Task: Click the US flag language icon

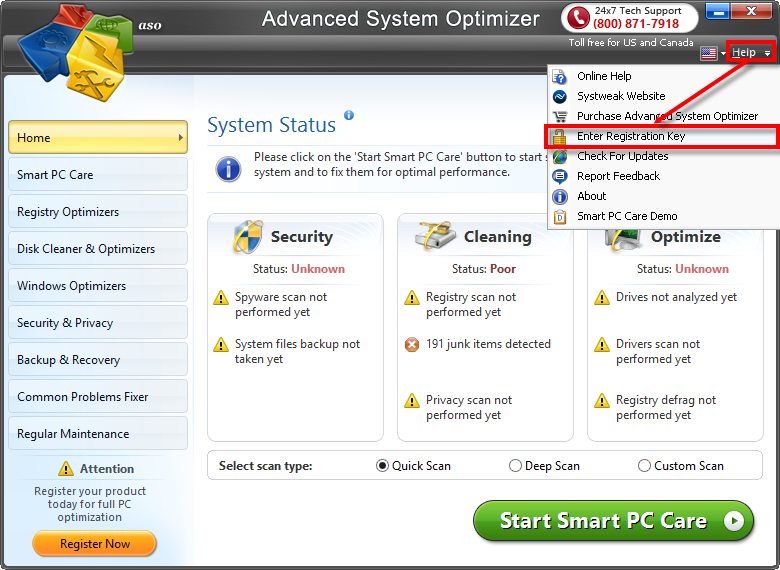Action: (708, 53)
